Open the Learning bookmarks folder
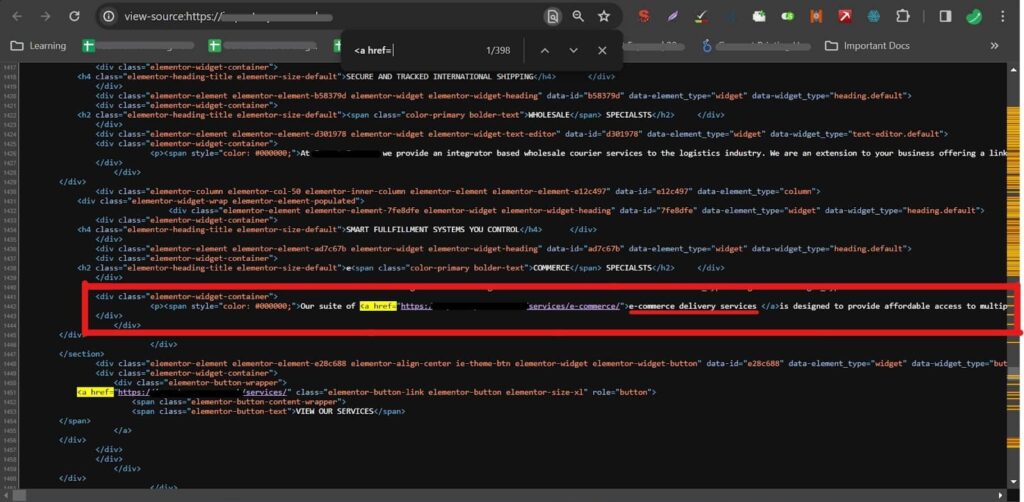 pyautogui.click(x=39, y=46)
